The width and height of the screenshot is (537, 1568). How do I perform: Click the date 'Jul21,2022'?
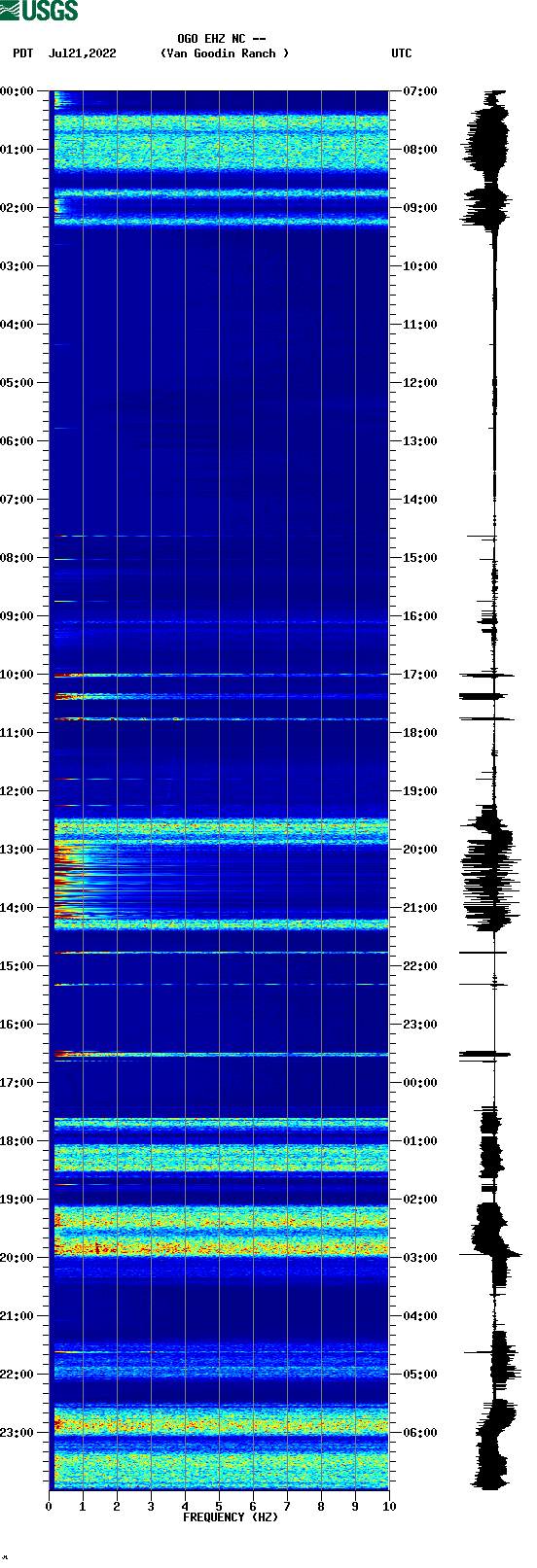[83, 53]
